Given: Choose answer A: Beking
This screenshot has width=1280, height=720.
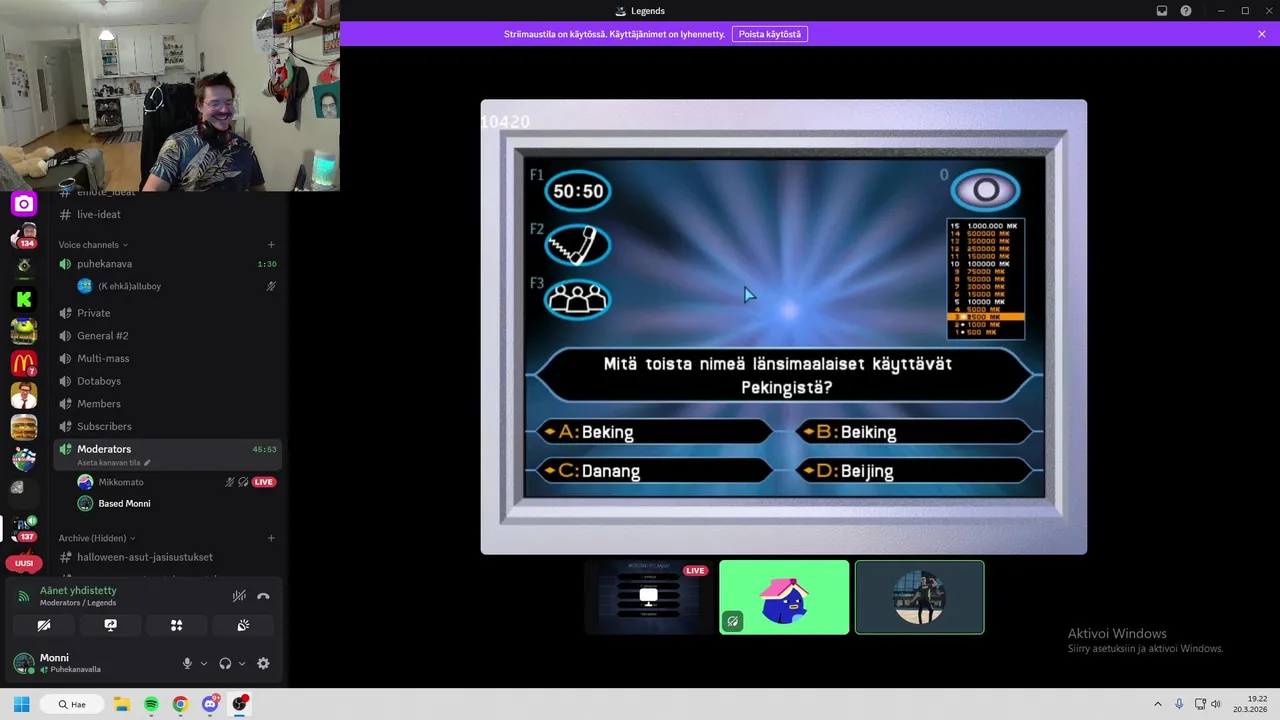Looking at the screenshot, I should coord(655,432).
